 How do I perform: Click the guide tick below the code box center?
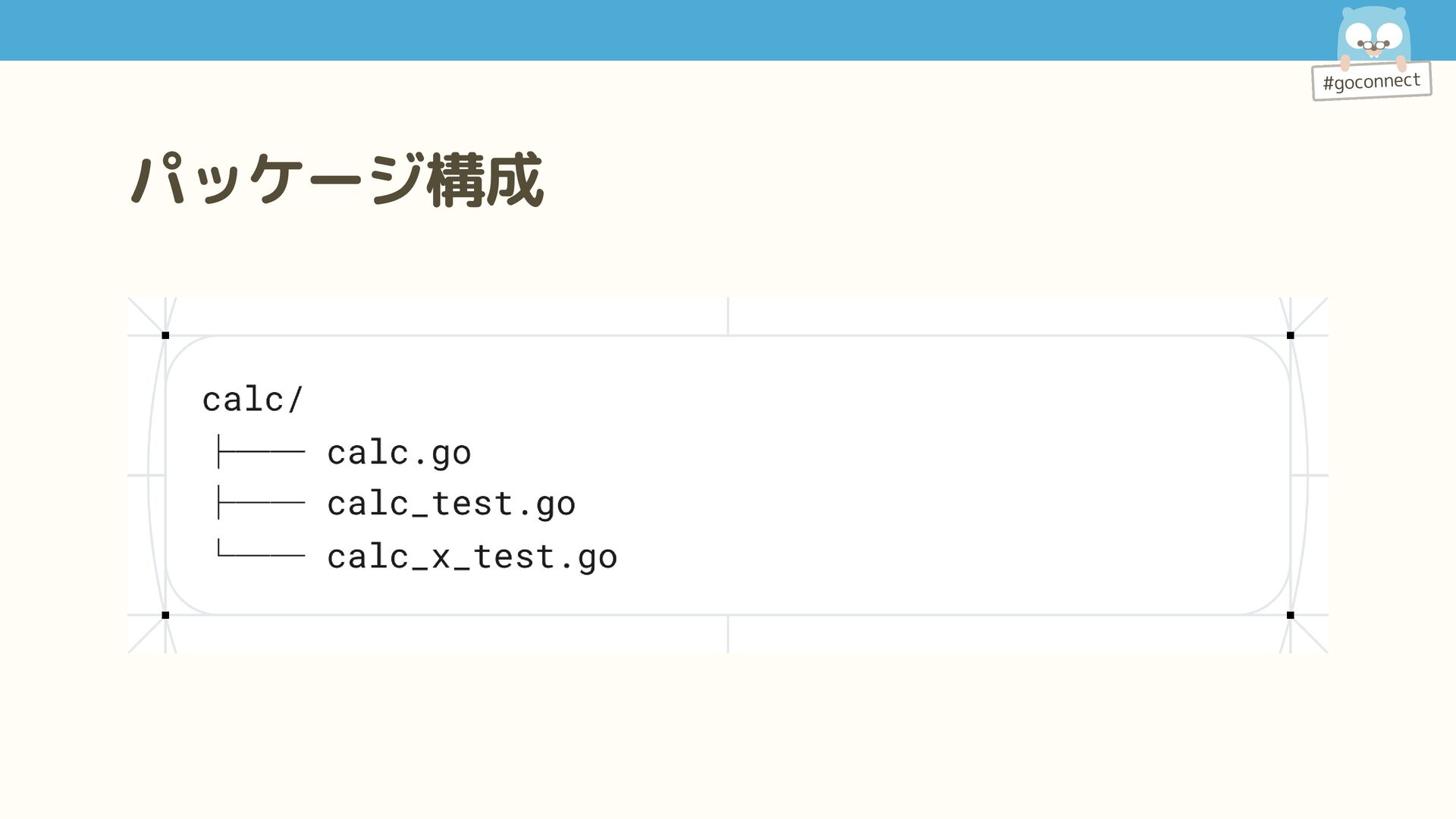[728, 634]
